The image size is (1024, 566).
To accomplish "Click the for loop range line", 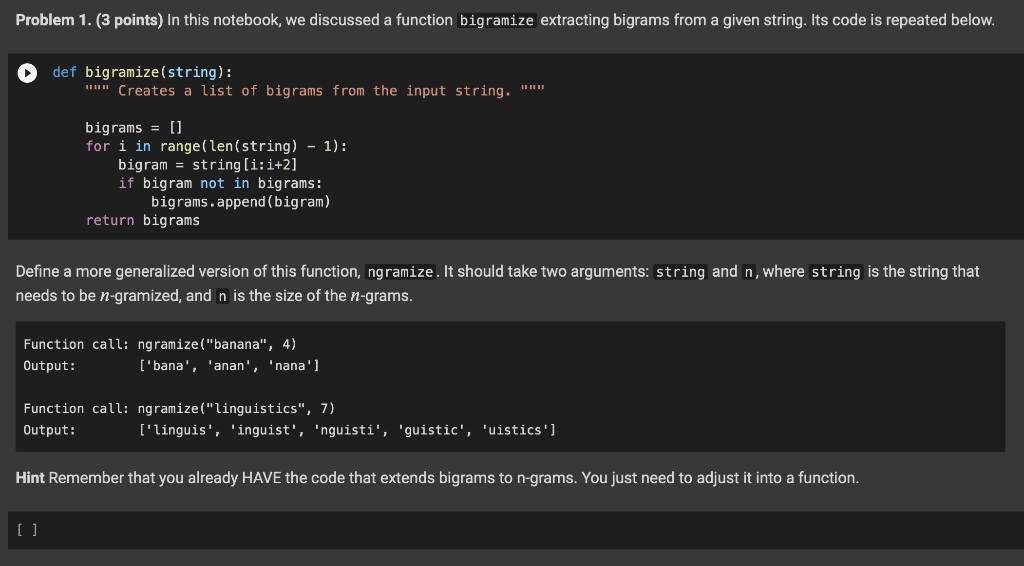I will pyautogui.click(x=216, y=146).
